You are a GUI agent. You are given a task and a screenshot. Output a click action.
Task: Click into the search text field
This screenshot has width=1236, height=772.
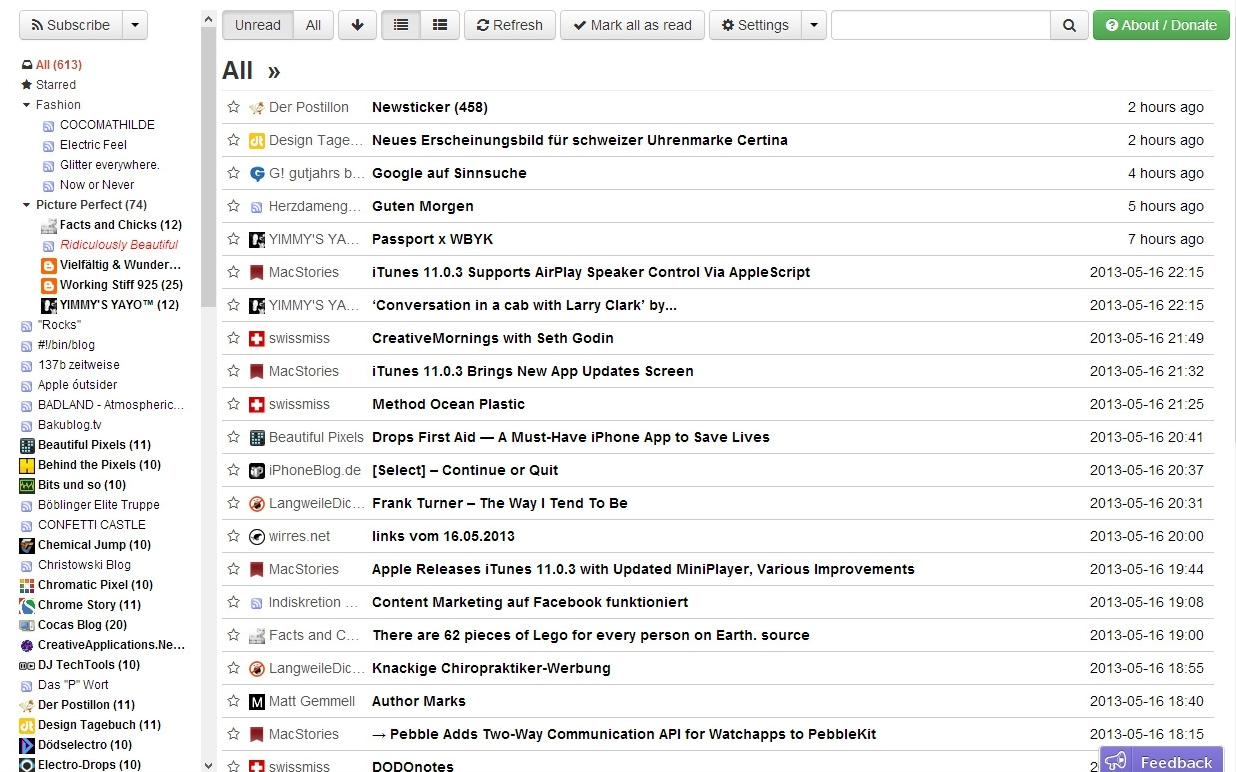[x=940, y=25]
